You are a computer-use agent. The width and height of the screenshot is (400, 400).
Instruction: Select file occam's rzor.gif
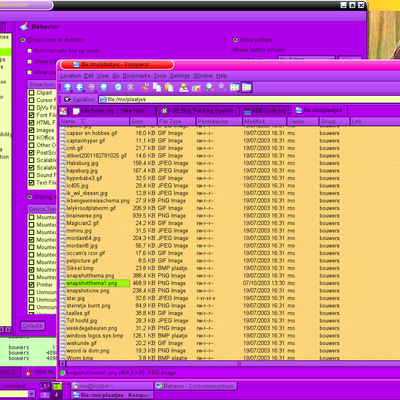coord(86,253)
